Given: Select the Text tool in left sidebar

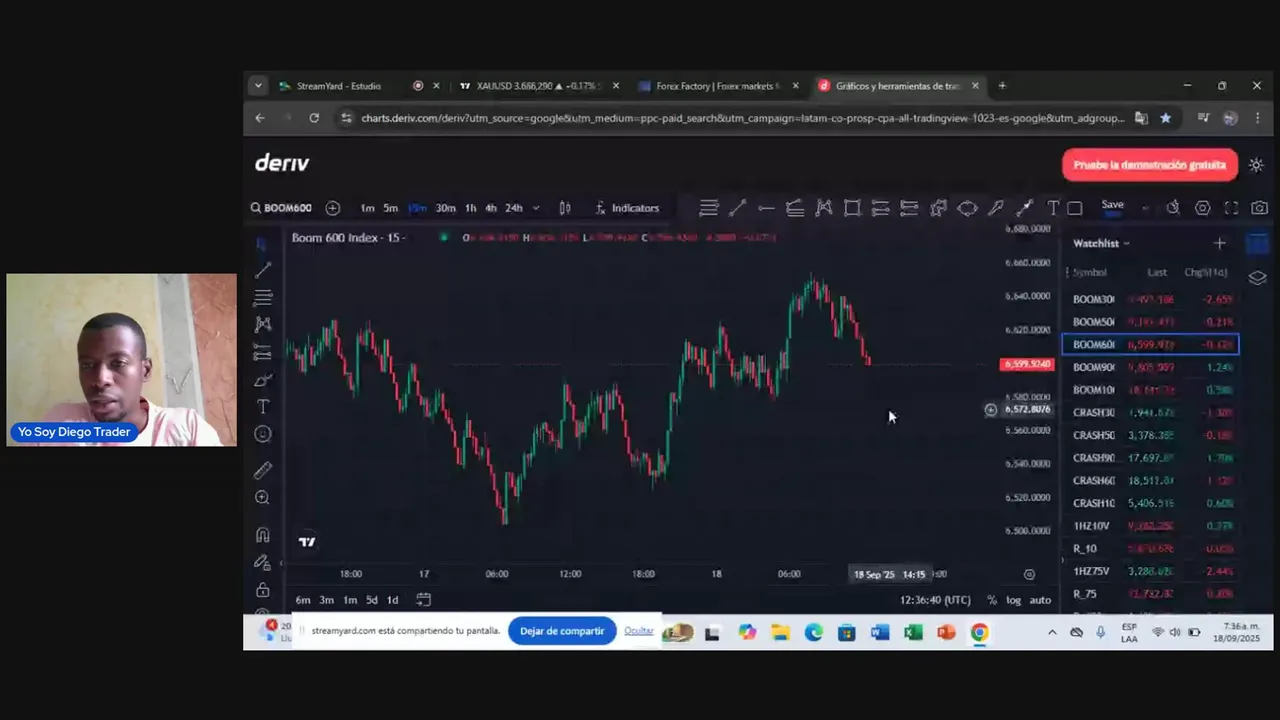Looking at the screenshot, I should [263, 407].
